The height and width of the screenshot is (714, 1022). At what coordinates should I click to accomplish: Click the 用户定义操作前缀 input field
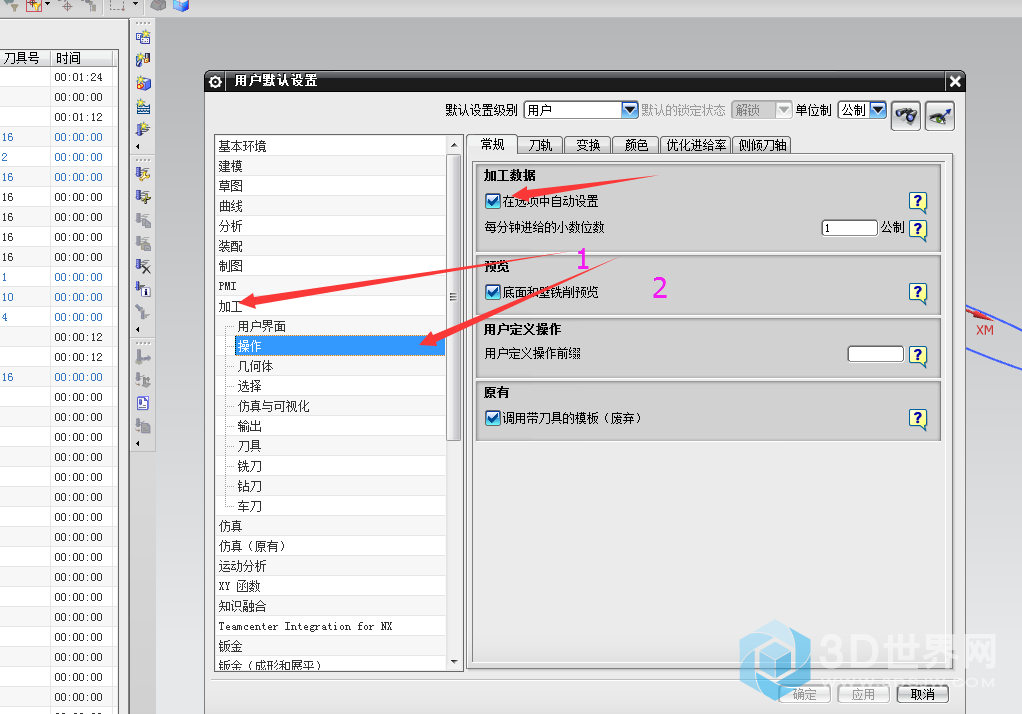[875, 354]
